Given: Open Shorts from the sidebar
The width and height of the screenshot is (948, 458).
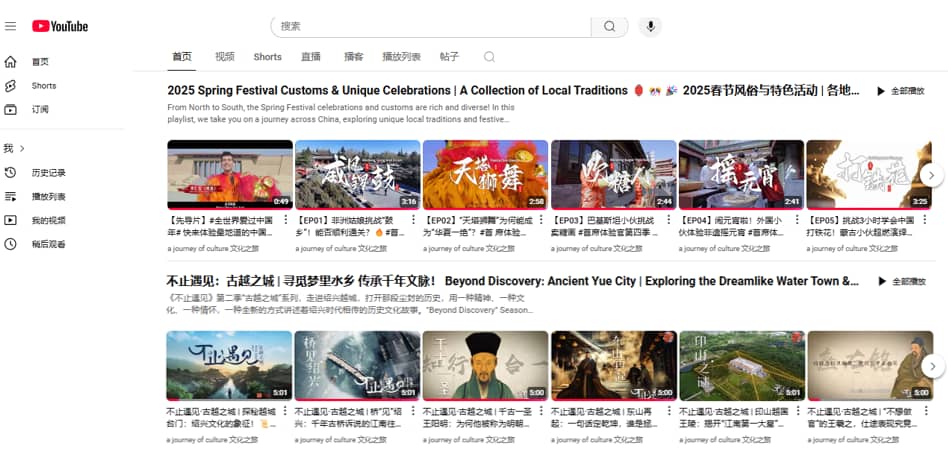Looking at the screenshot, I should coord(43,86).
